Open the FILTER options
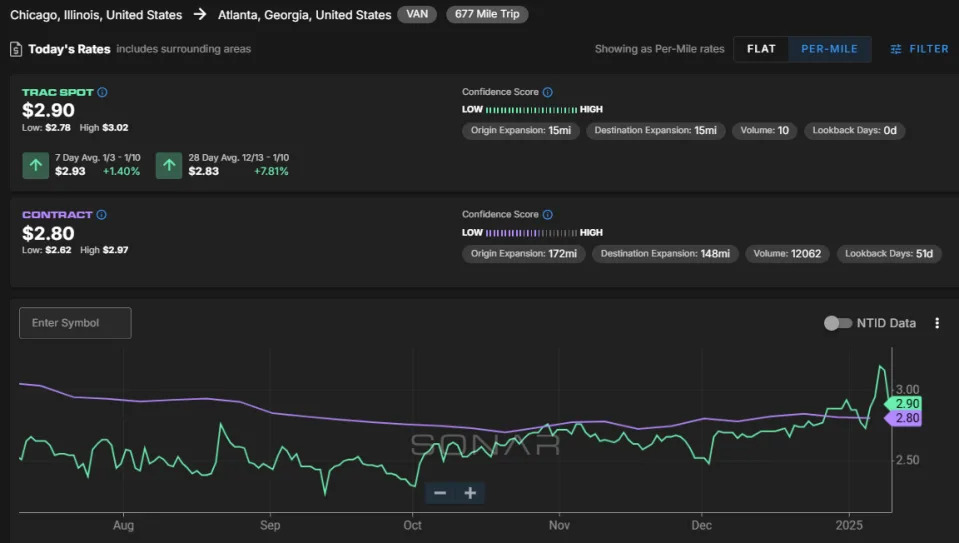This screenshot has height=543, width=959. pyautogui.click(x=919, y=49)
